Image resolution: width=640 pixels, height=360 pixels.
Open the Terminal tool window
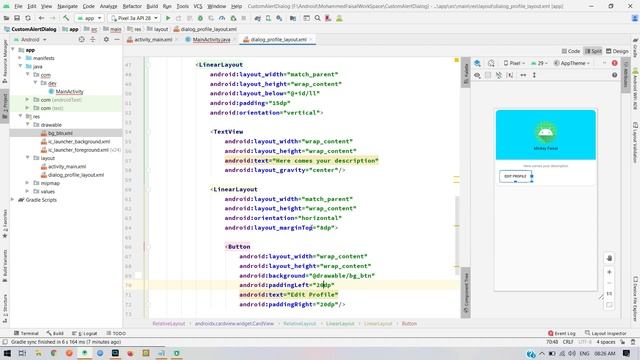[26, 333]
